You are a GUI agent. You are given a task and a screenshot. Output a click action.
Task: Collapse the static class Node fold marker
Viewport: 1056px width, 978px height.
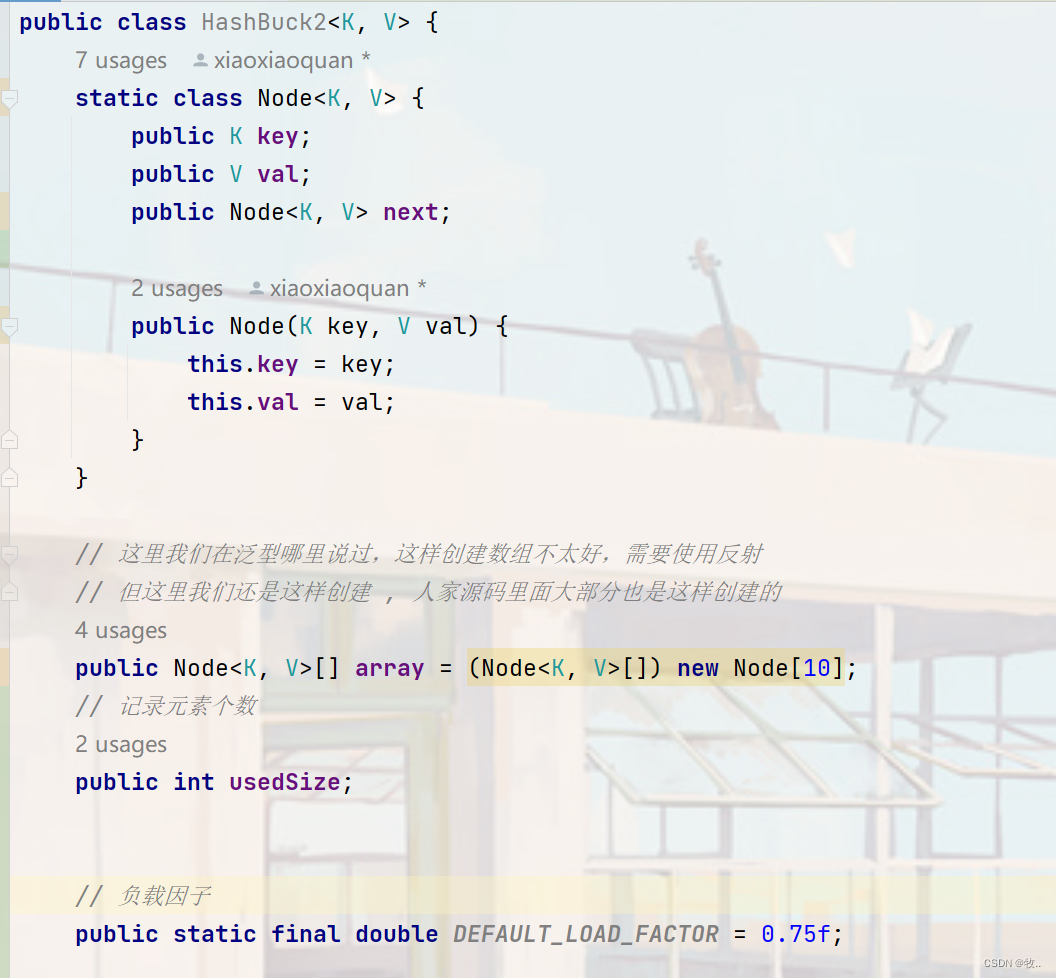tap(9, 99)
